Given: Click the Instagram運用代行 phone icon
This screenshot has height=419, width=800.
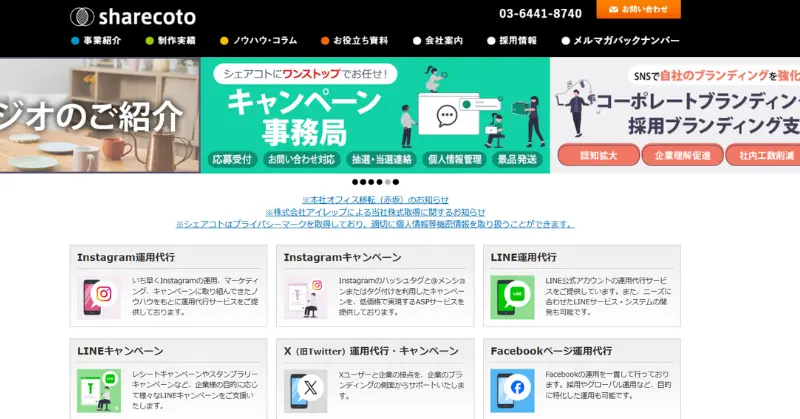Looking at the screenshot, I should click(x=99, y=298).
